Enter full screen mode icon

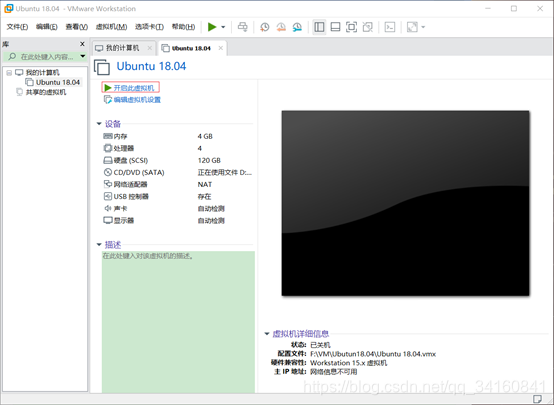[x=351, y=27]
